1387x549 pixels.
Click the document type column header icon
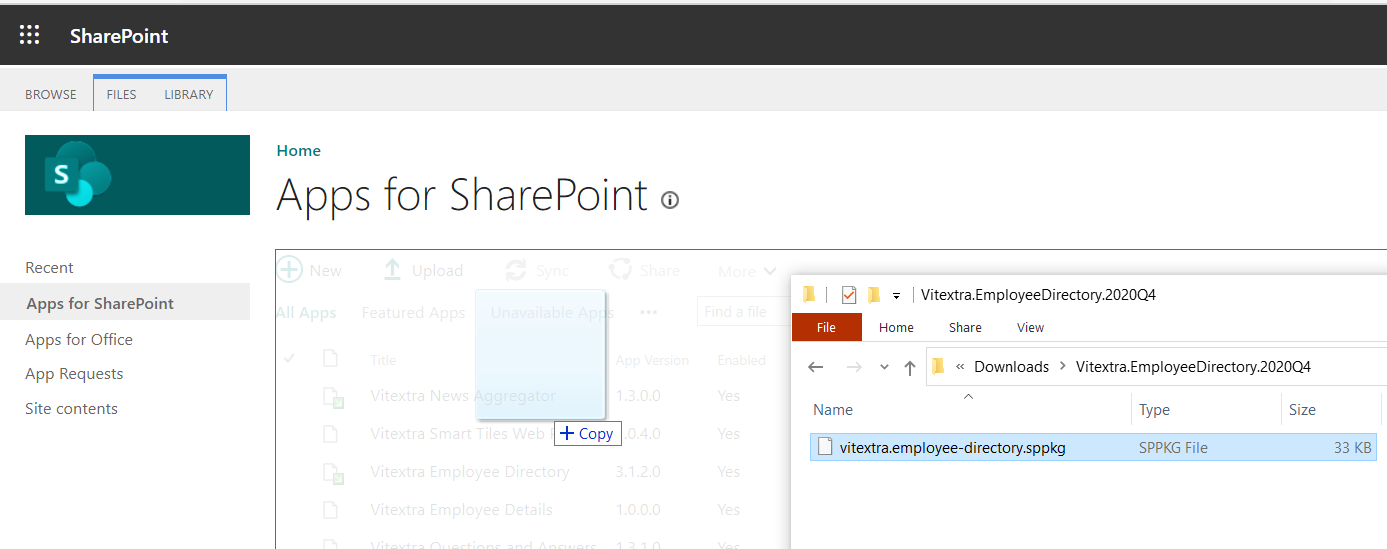(330, 359)
